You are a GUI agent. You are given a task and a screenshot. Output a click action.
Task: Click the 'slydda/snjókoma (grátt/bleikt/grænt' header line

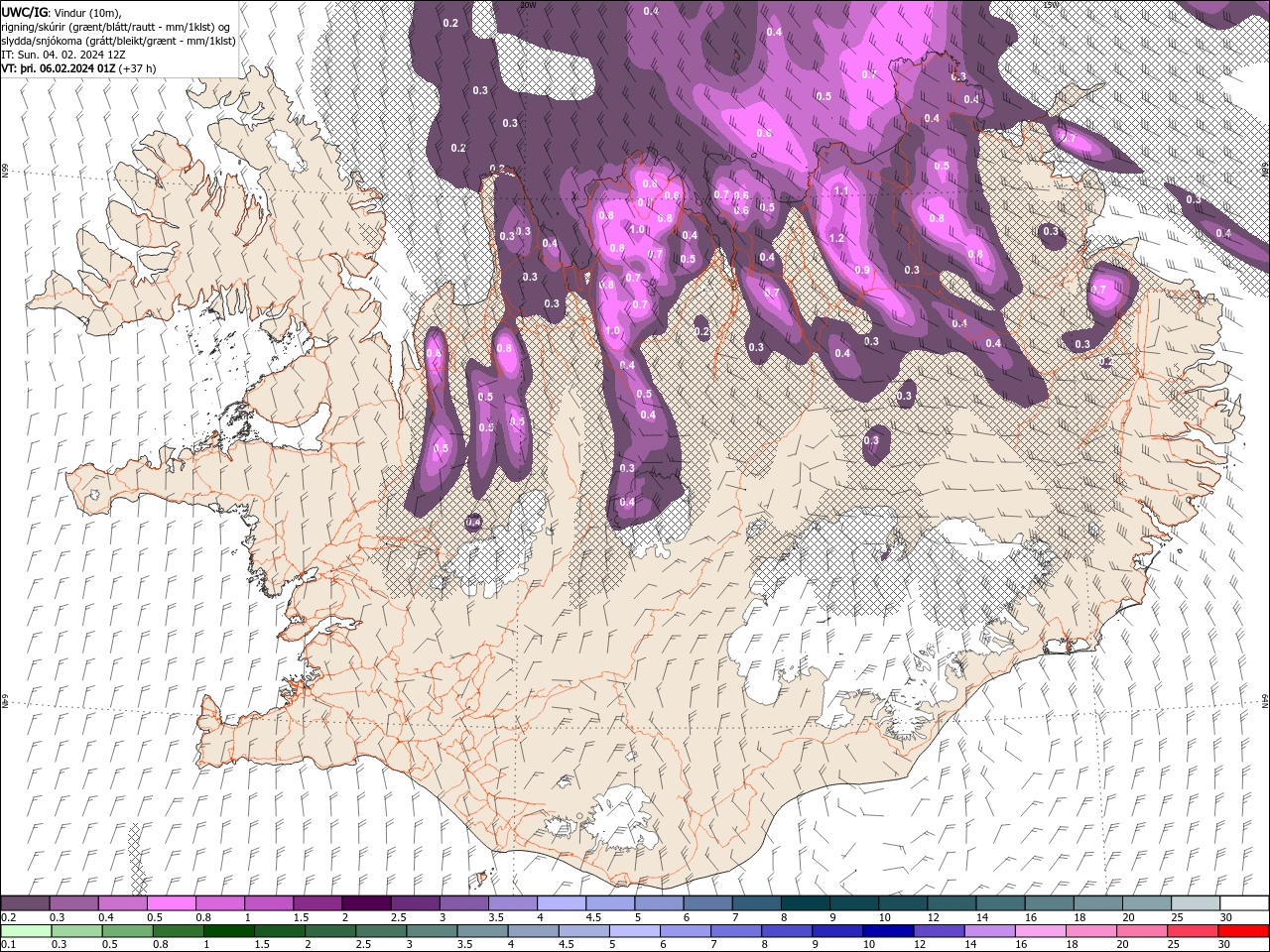click(118, 41)
